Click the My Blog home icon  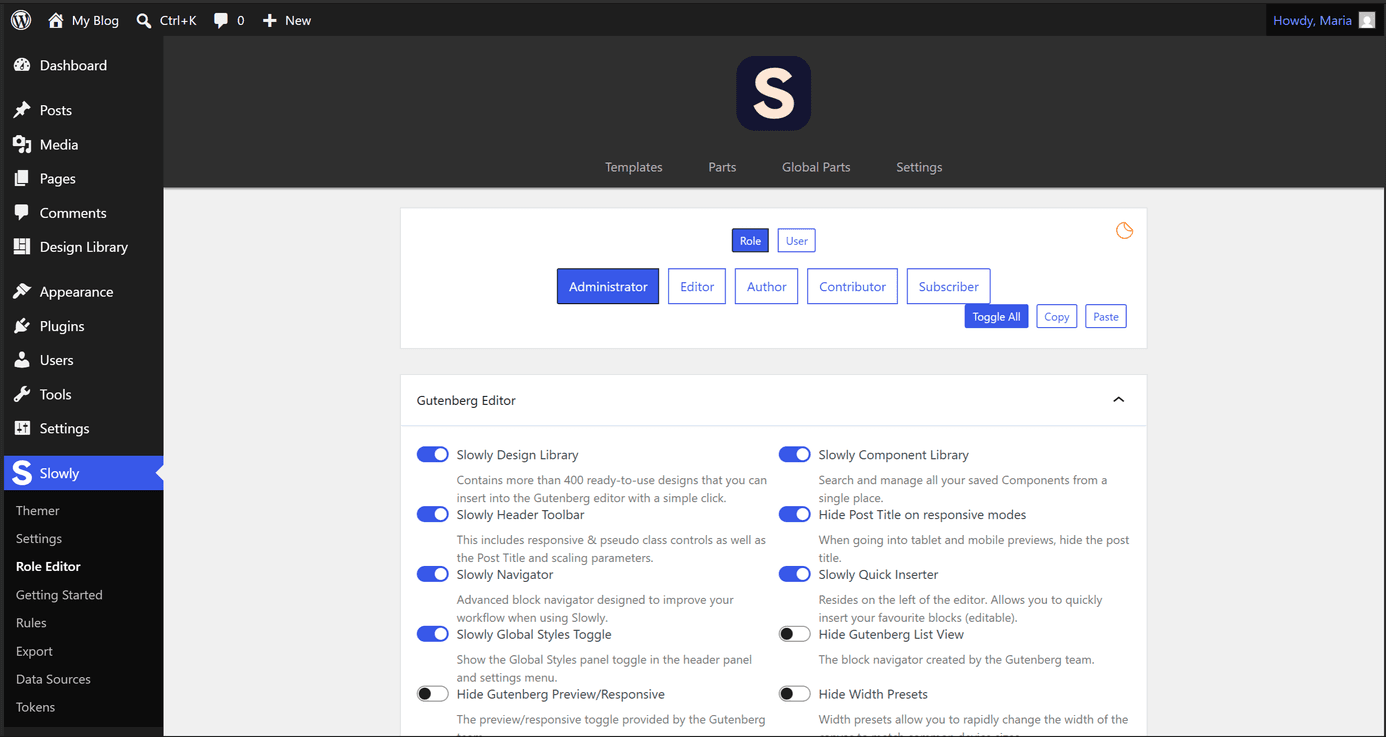(56, 20)
